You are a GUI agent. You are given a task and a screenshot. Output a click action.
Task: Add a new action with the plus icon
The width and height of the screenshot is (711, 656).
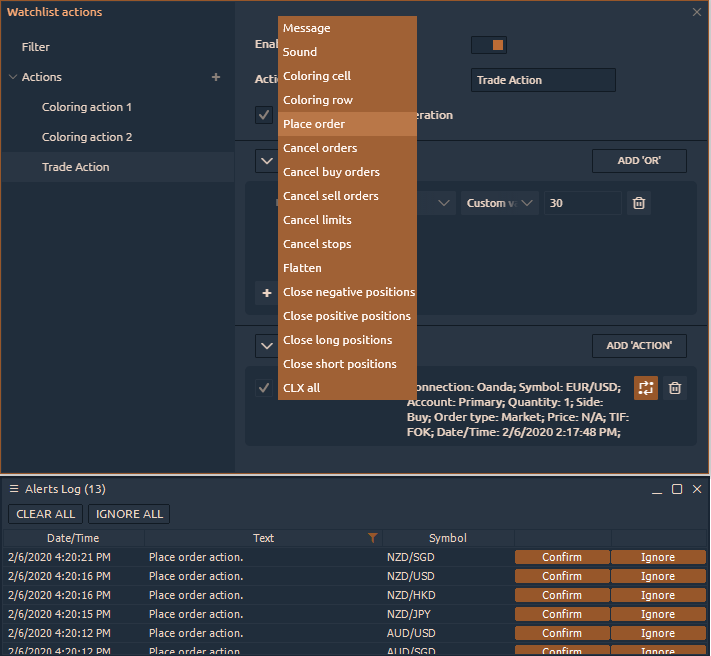click(216, 77)
